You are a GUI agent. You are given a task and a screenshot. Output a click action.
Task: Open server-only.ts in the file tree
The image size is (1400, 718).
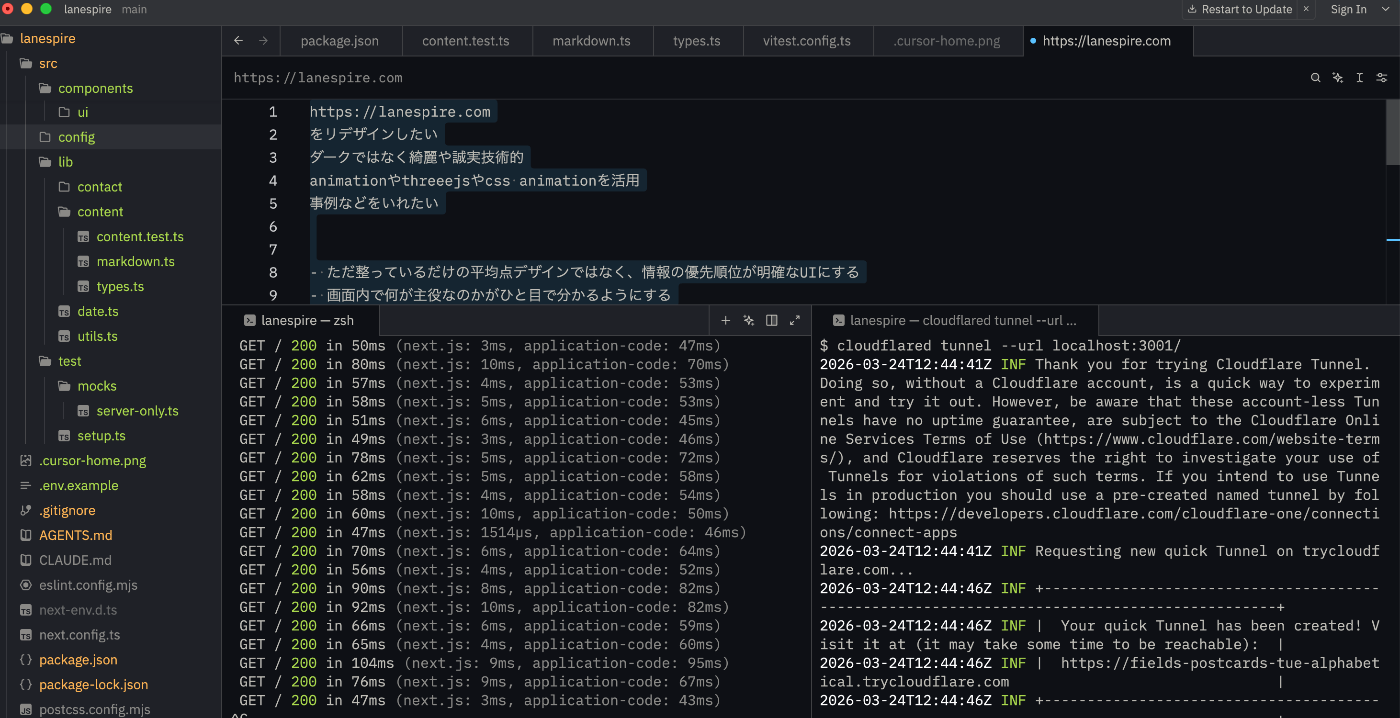[137, 411]
